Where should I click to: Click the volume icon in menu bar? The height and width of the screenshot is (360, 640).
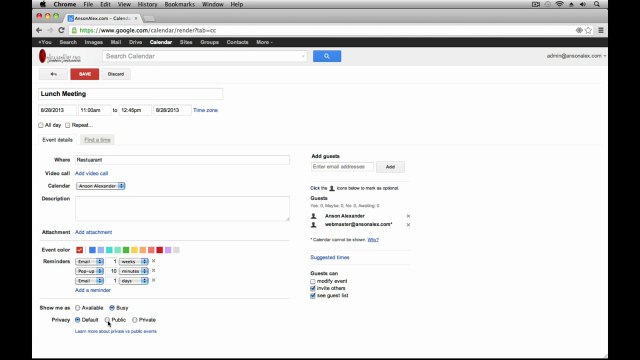(583, 4)
